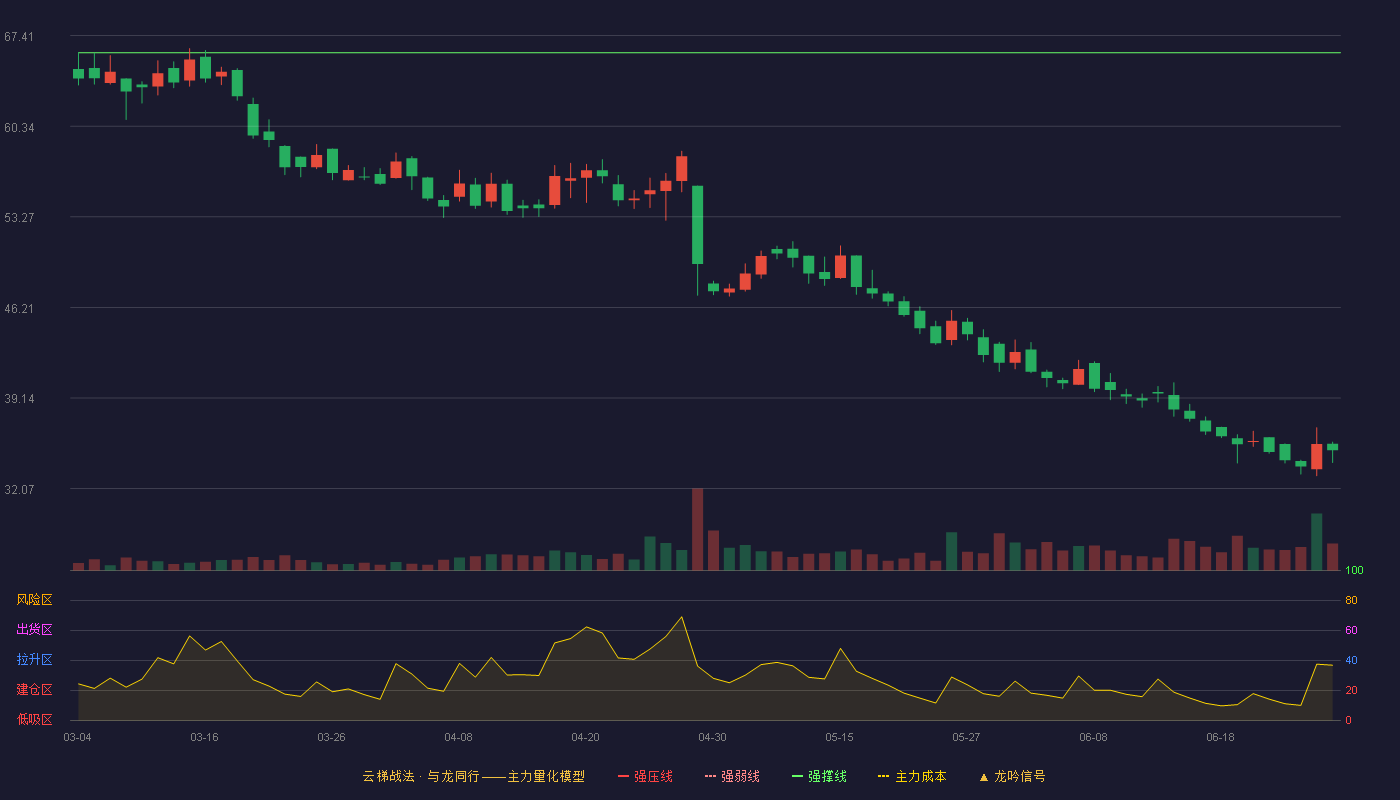Click the 06-18 date label
This screenshot has width=1400, height=800.
(1220, 737)
